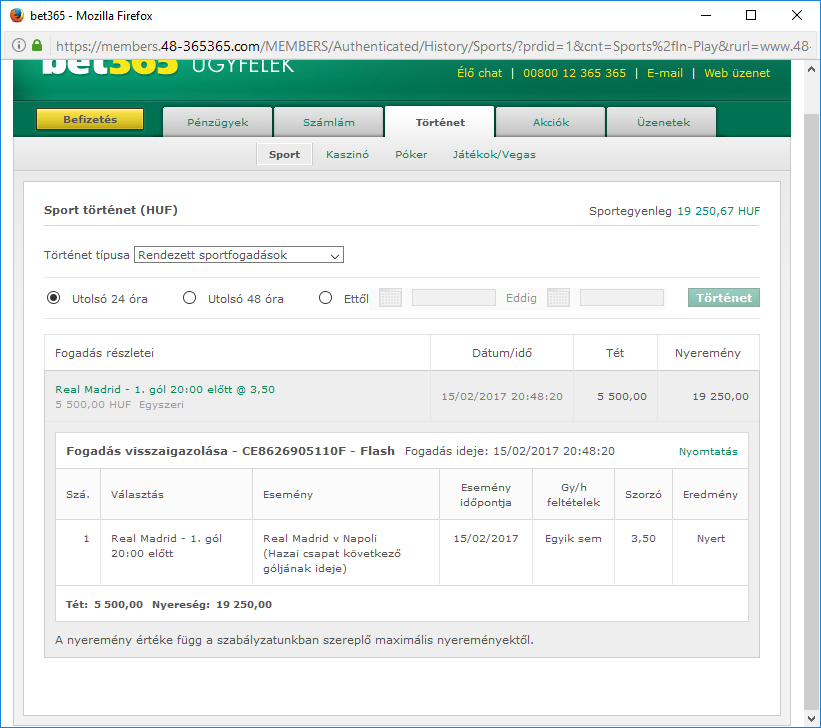Click the Nyomtatás print link

pos(708,451)
